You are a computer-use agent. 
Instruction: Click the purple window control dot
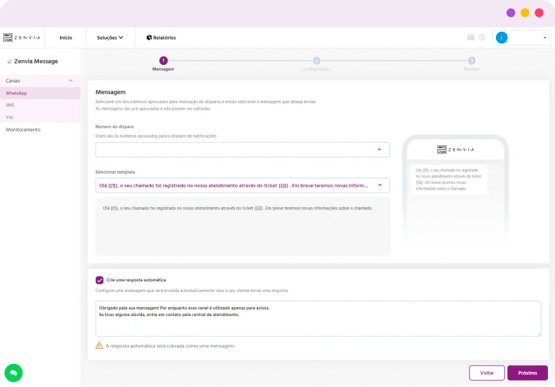click(x=510, y=13)
